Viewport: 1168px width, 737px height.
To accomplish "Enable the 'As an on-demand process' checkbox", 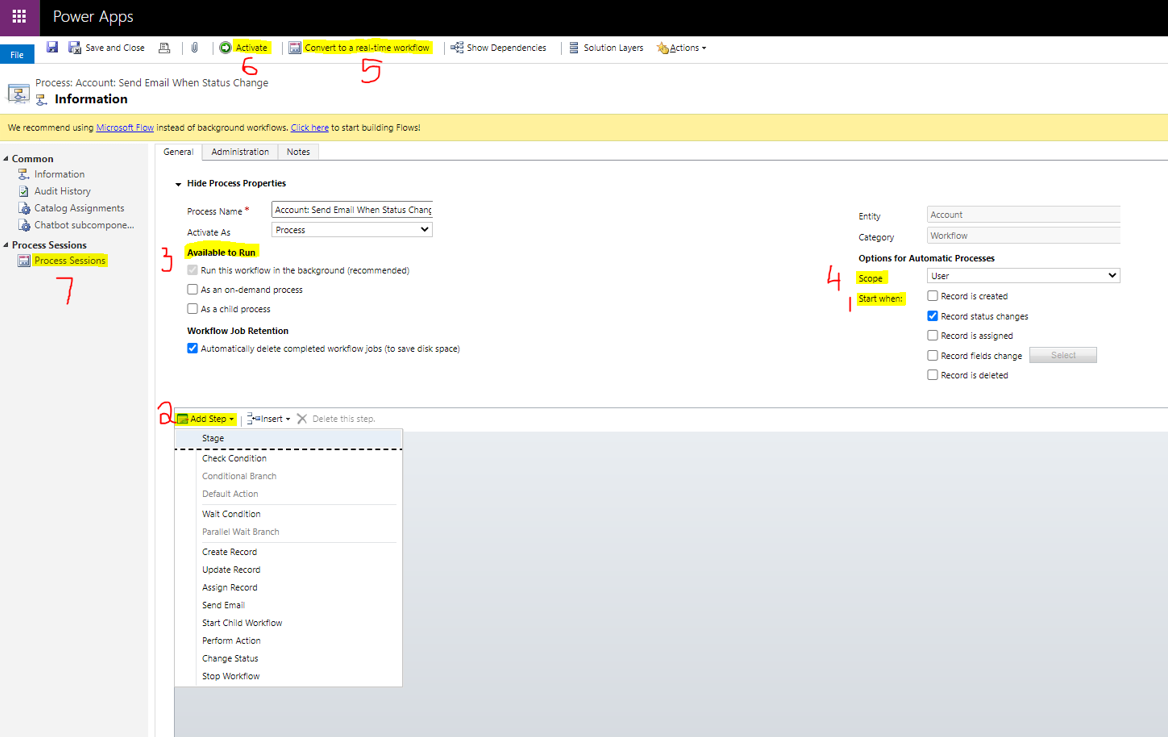I will point(193,289).
